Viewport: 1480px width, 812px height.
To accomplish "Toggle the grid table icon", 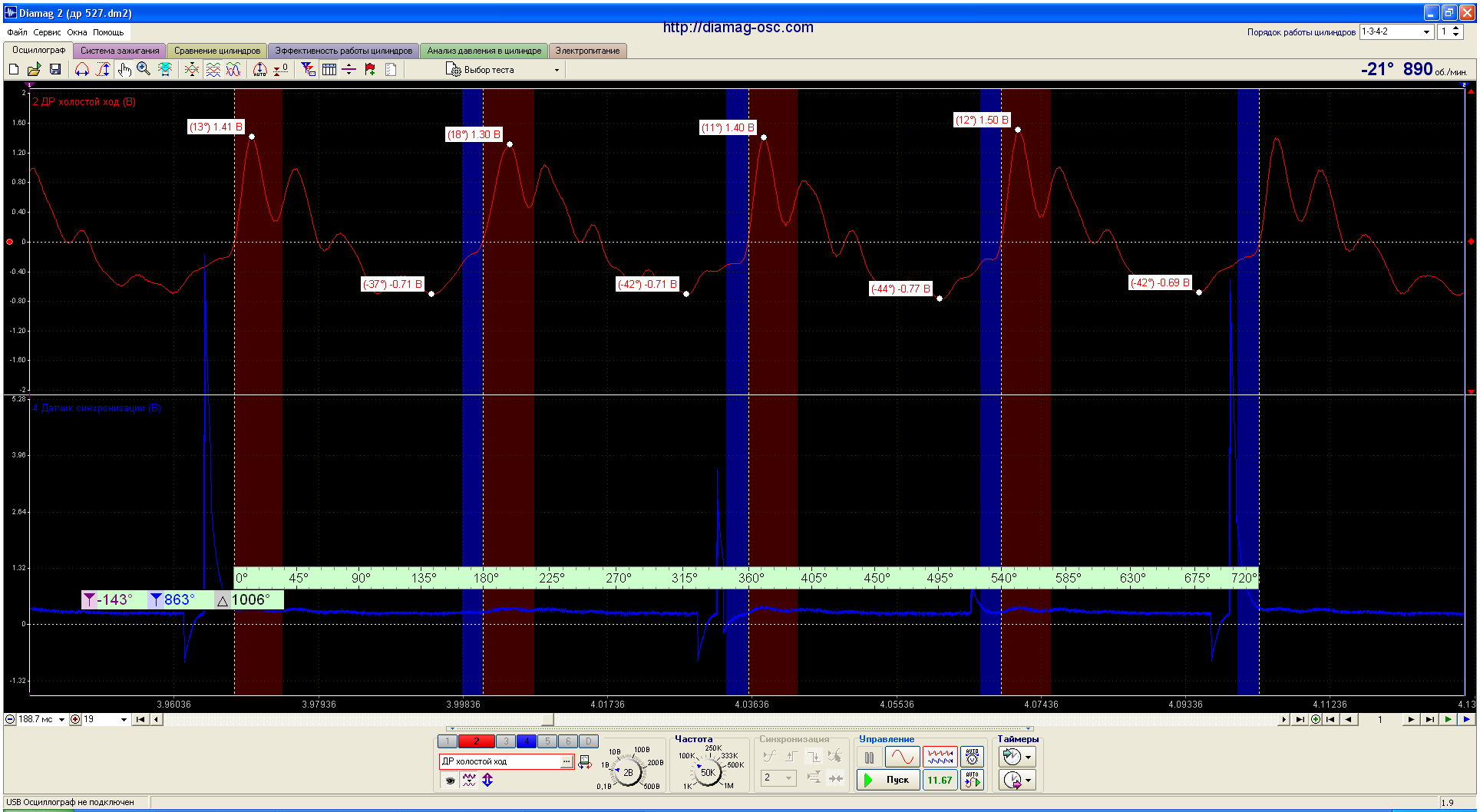I will (x=329, y=70).
